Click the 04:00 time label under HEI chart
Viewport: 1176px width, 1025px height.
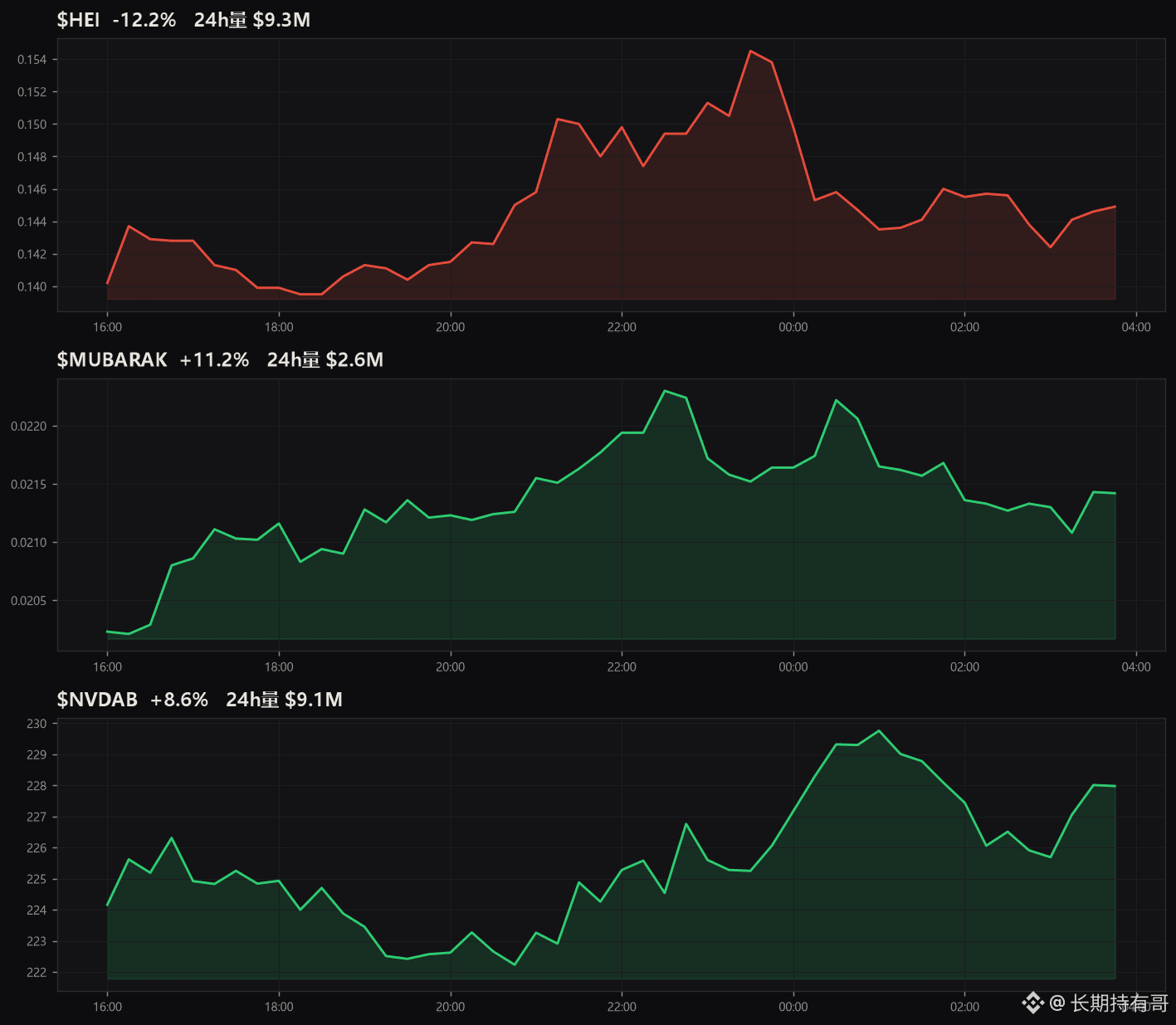(x=1136, y=327)
